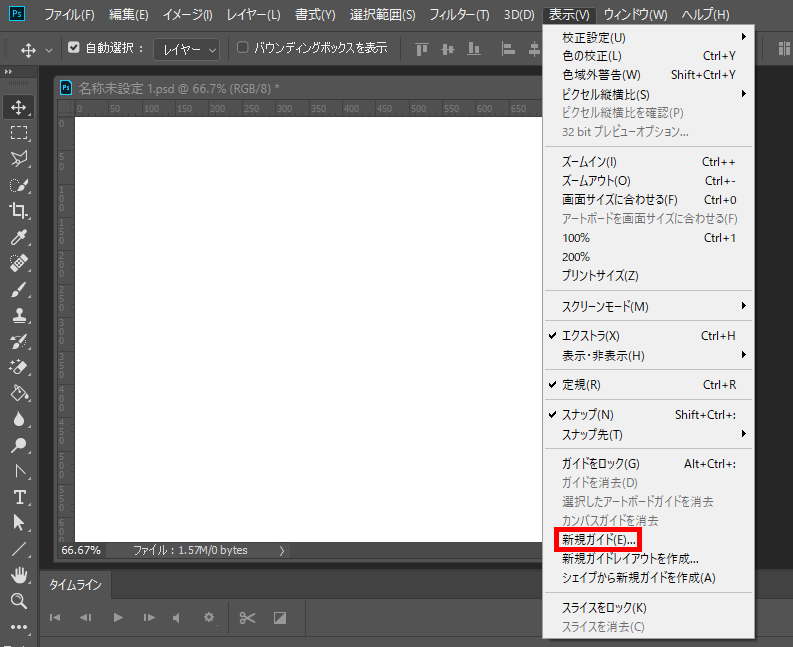Choose 新規ガイドレイアウトを作成...
The width and height of the screenshot is (793, 647).
(648, 559)
